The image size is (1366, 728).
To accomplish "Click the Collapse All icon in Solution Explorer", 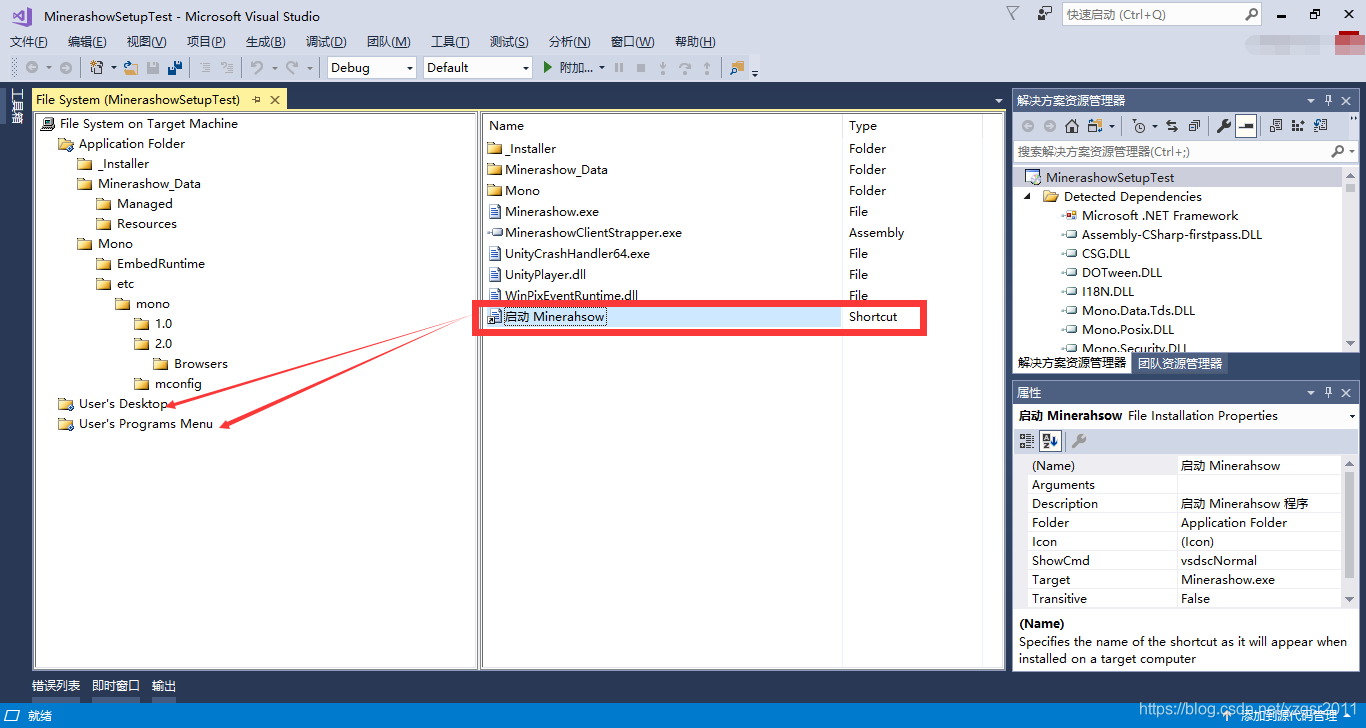I will pyautogui.click(x=1194, y=126).
